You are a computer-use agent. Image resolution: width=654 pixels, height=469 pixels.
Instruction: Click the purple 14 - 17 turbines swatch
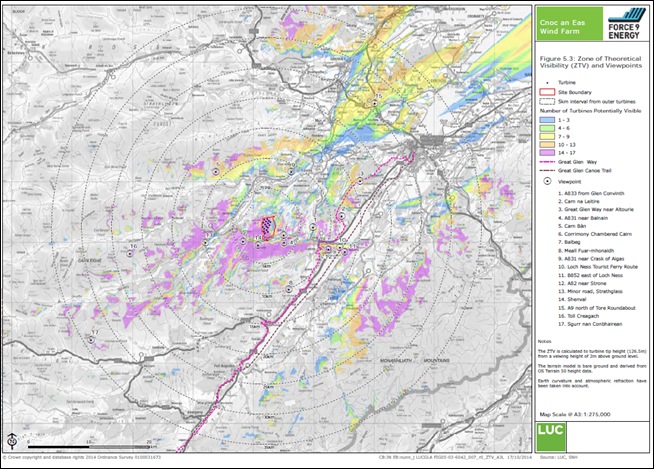(x=547, y=153)
